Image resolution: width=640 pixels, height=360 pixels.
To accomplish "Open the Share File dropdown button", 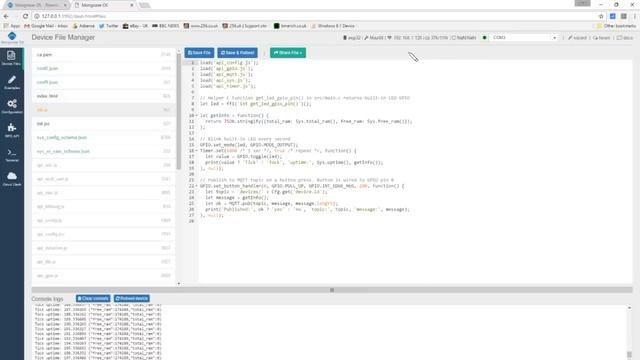I will [287, 53].
